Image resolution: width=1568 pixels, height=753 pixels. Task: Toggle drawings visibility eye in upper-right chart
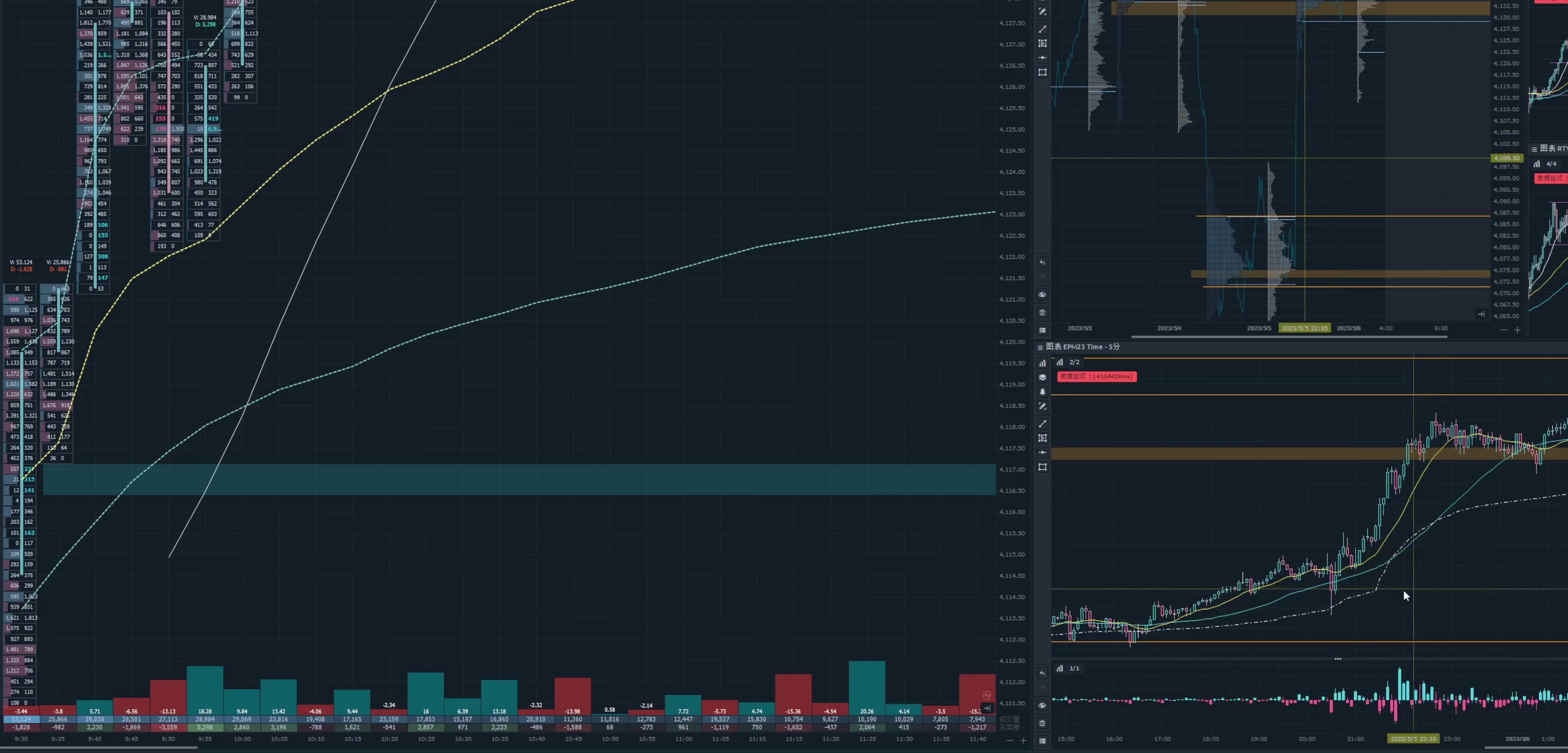coord(1042,294)
